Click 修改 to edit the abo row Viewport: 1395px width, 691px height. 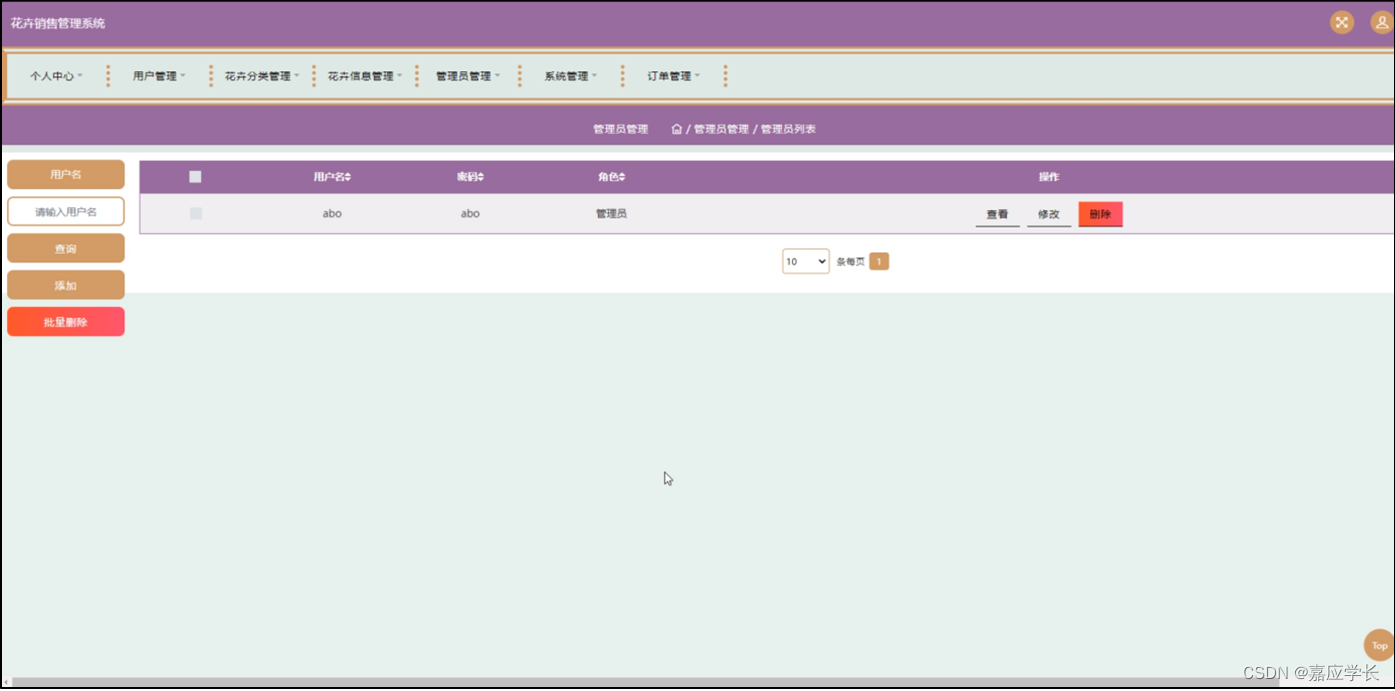[x=1048, y=214]
